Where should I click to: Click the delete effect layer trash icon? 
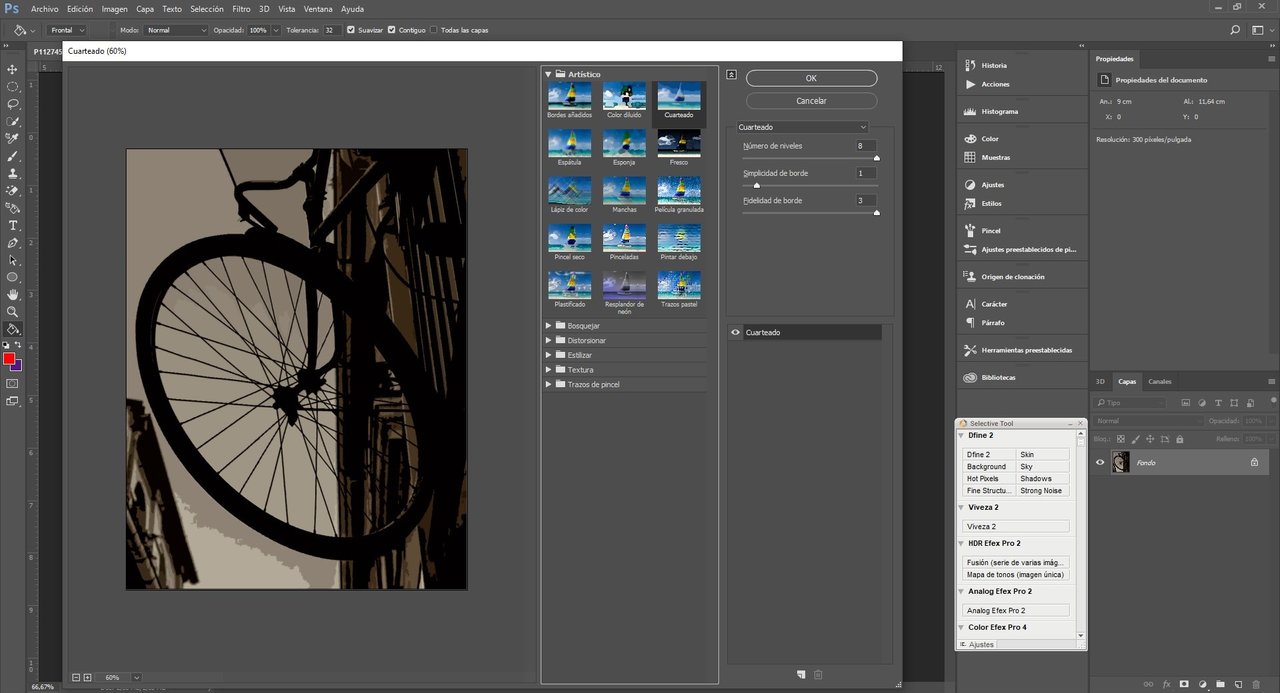818,674
